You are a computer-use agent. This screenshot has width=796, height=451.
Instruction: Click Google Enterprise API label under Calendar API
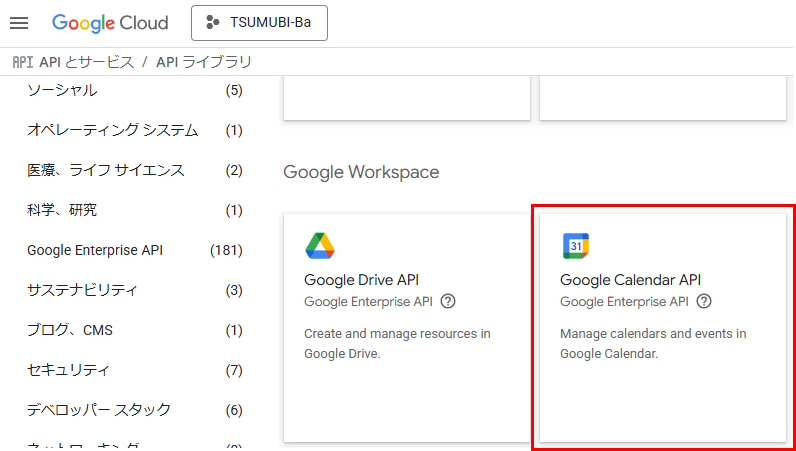coord(624,302)
